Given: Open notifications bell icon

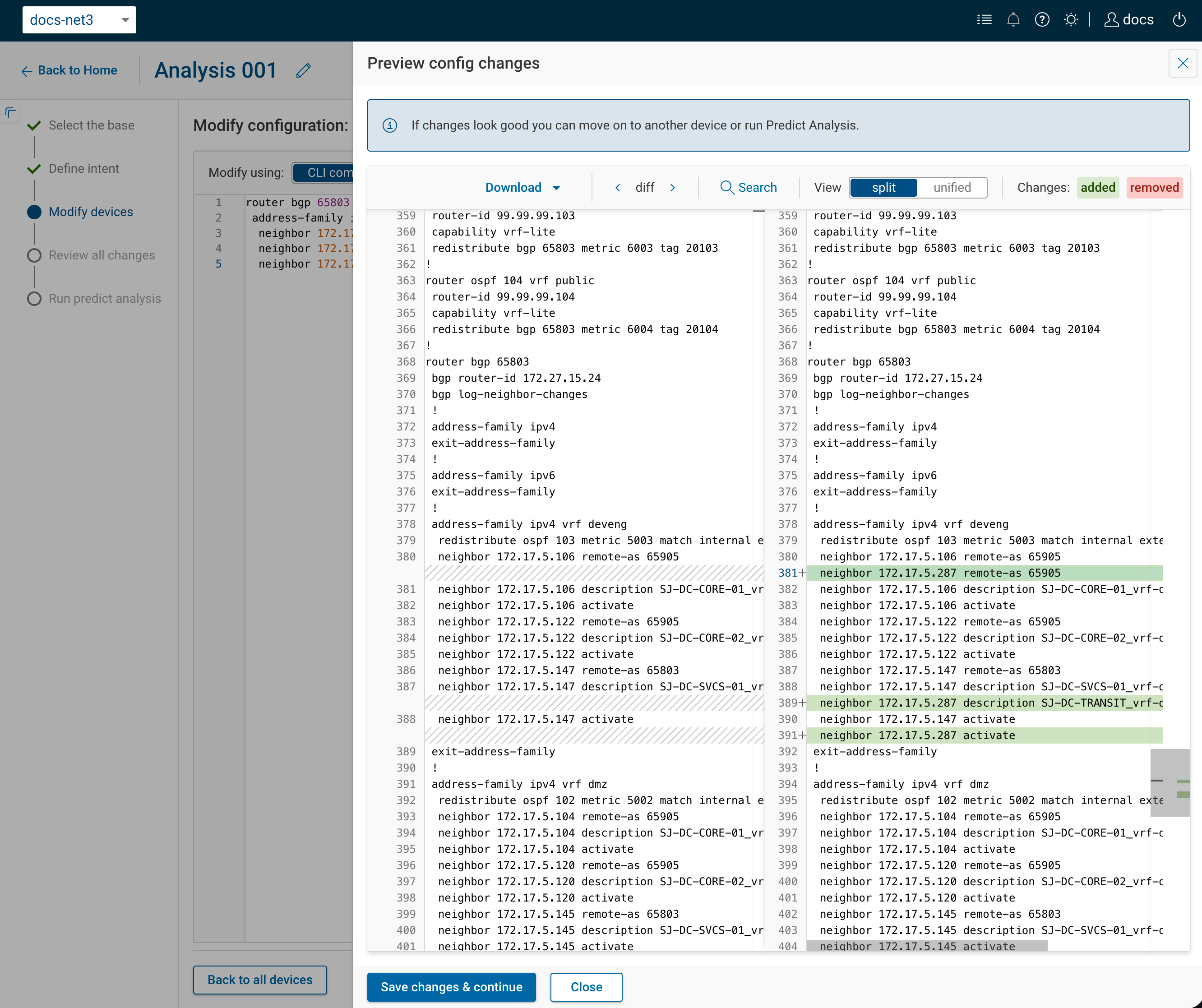Looking at the screenshot, I should coord(1013,20).
